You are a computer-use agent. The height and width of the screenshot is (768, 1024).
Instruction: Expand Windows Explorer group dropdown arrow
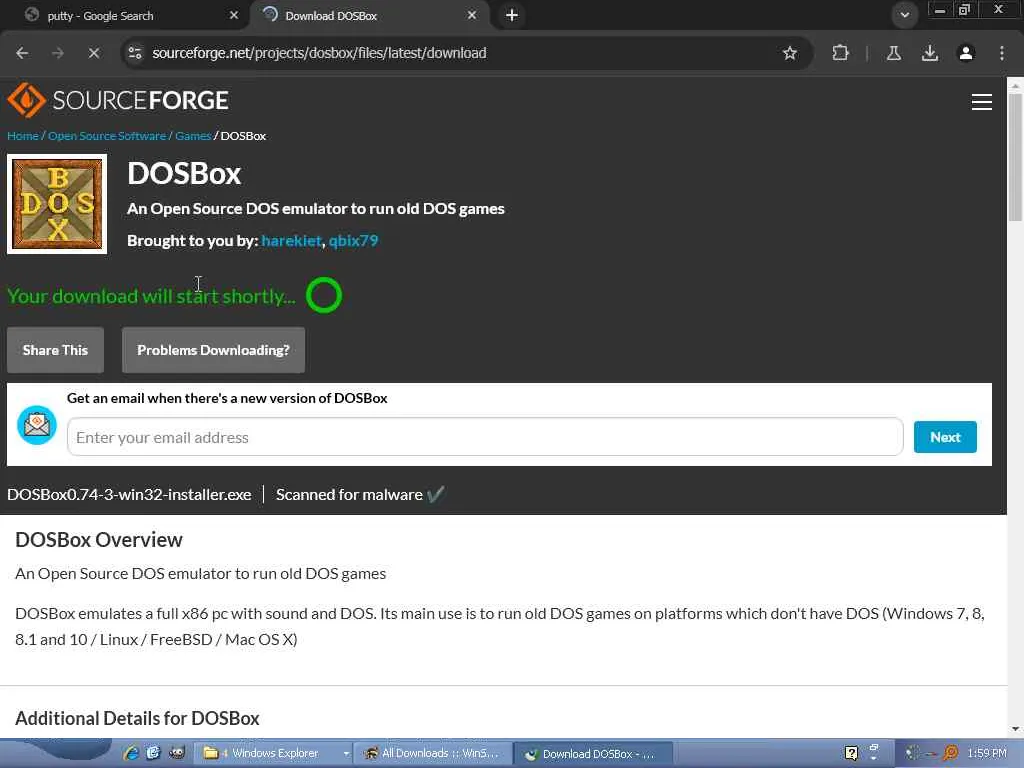click(x=346, y=753)
